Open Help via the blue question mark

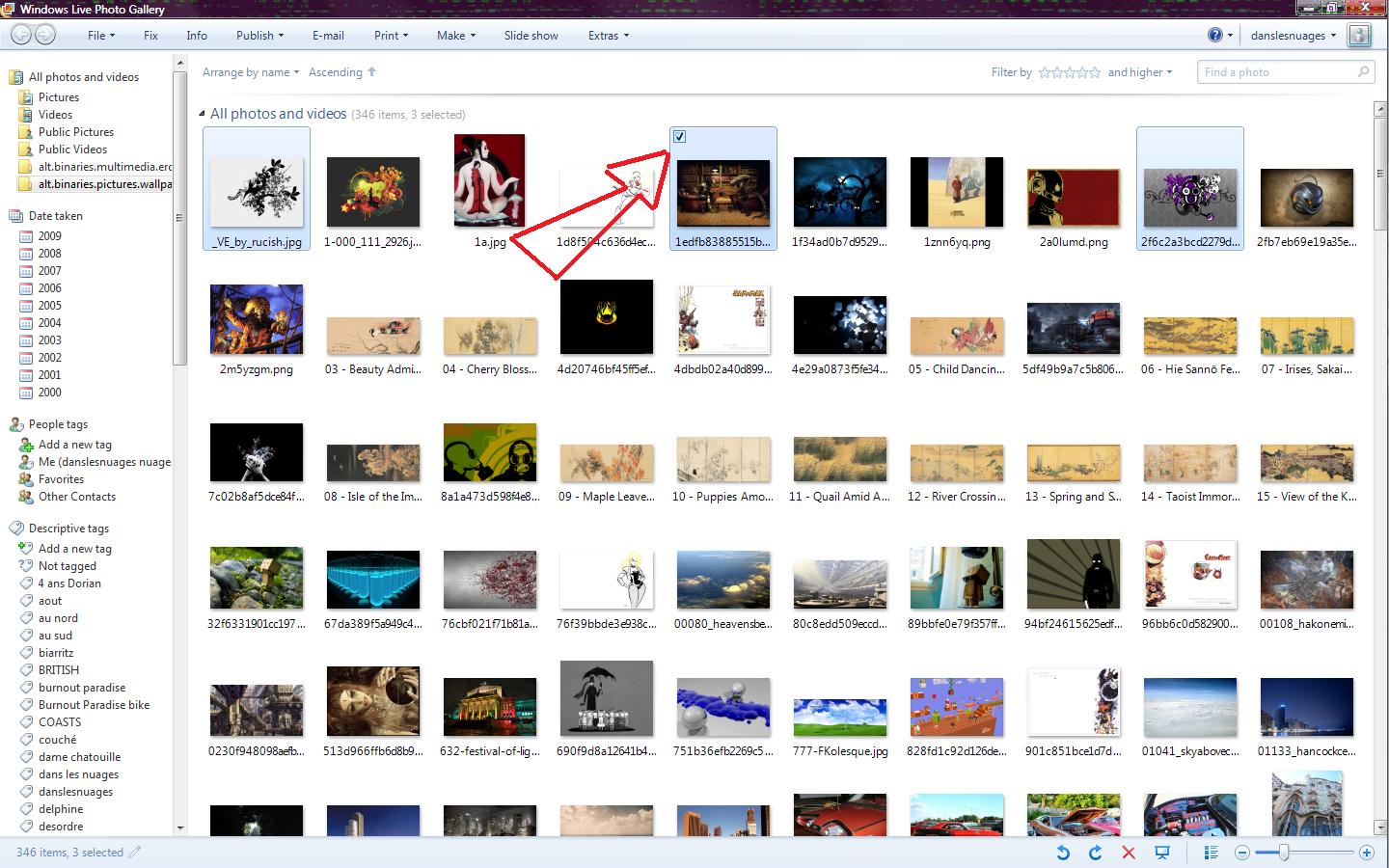[x=1215, y=35]
